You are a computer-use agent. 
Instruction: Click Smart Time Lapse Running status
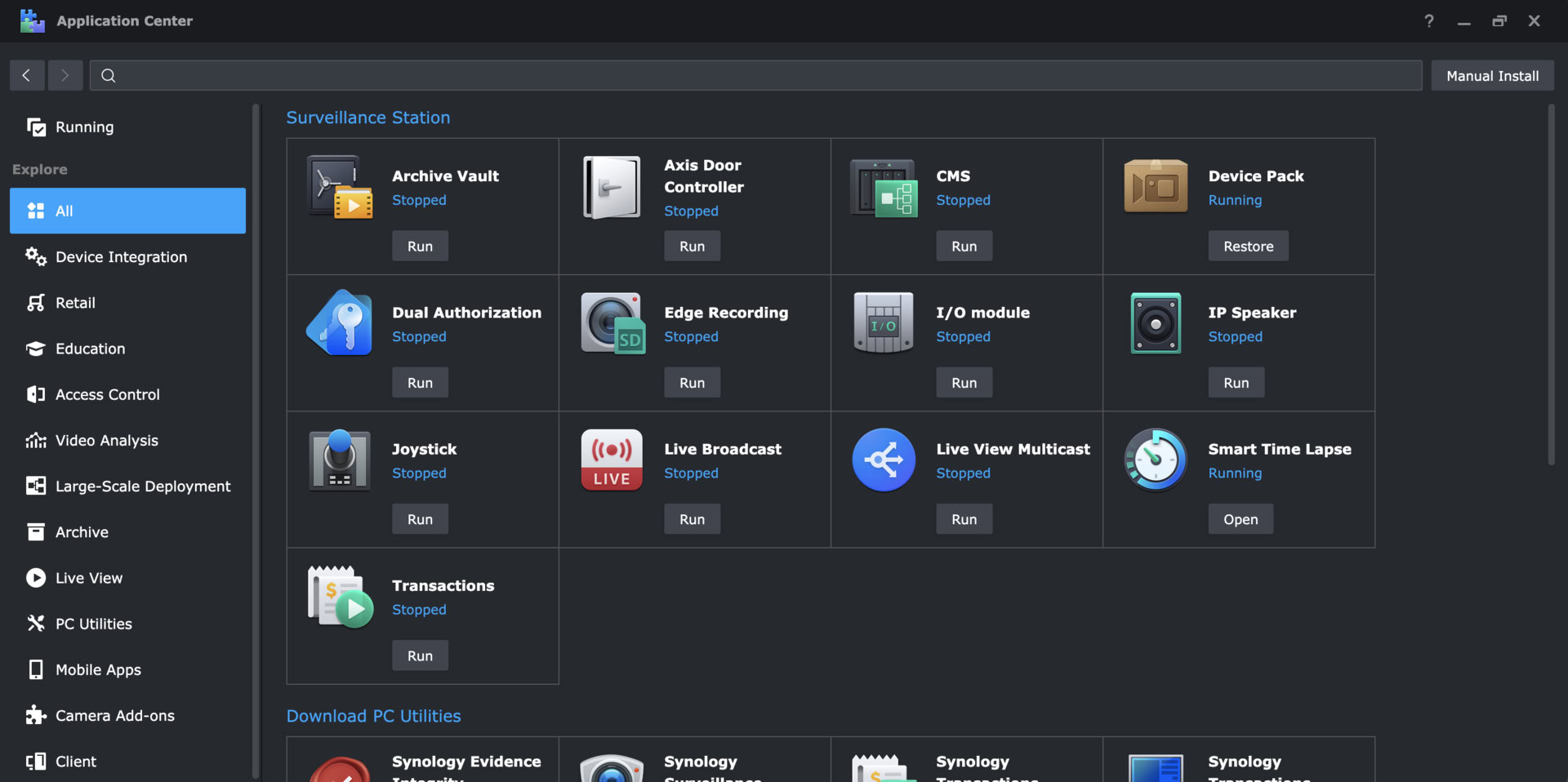click(1235, 473)
